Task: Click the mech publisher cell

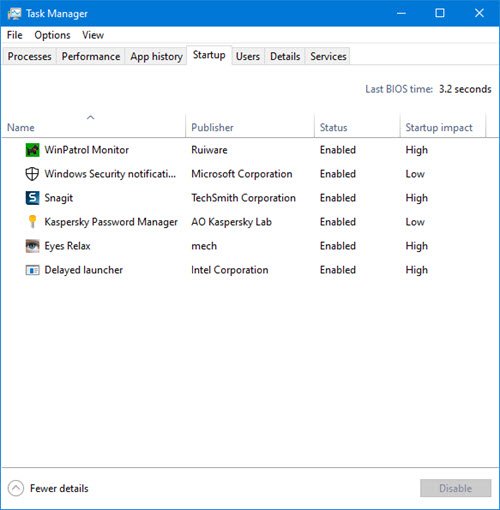Action: pyautogui.click(x=204, y=246)
